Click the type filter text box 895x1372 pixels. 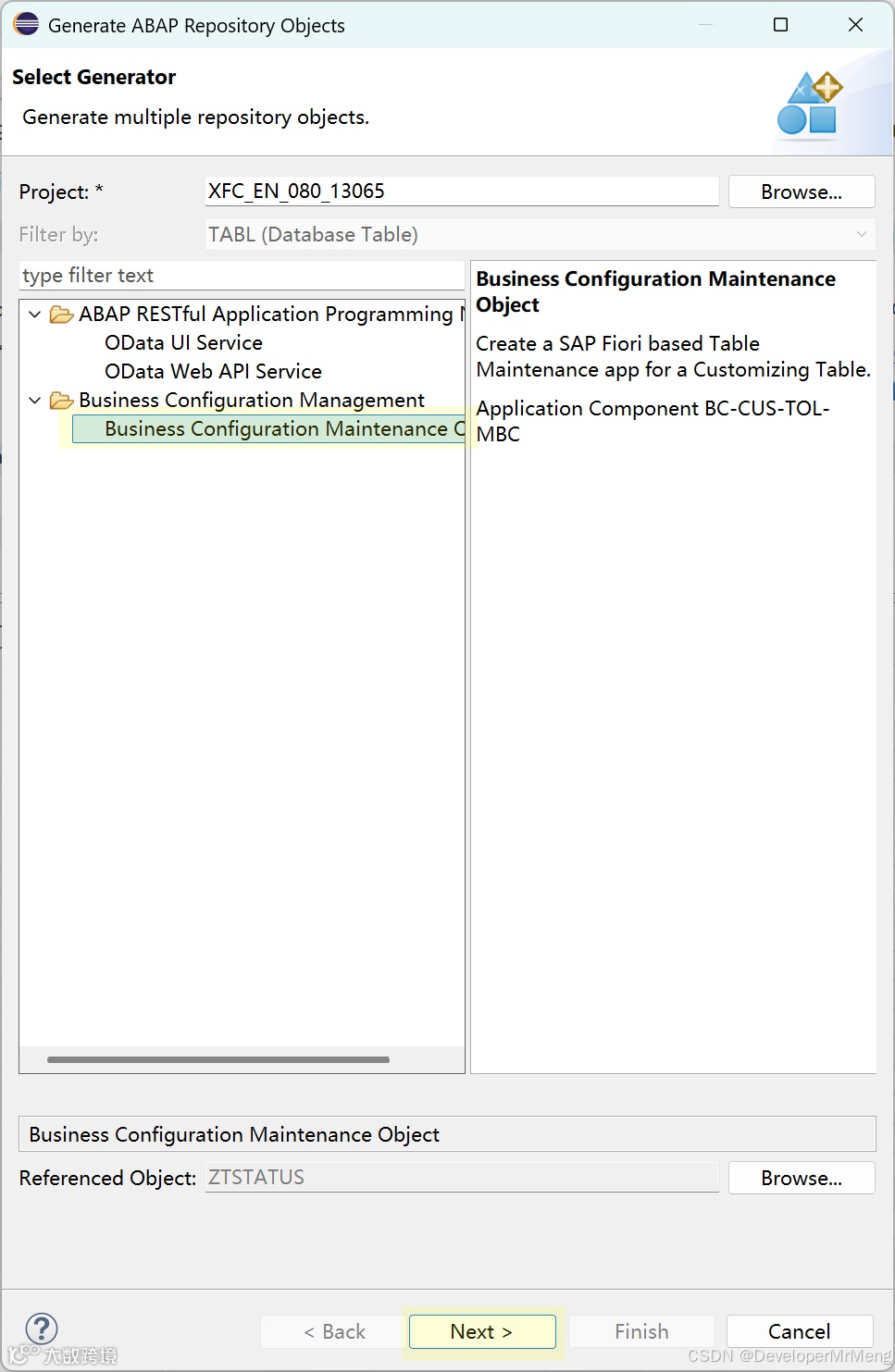(242, 276)
